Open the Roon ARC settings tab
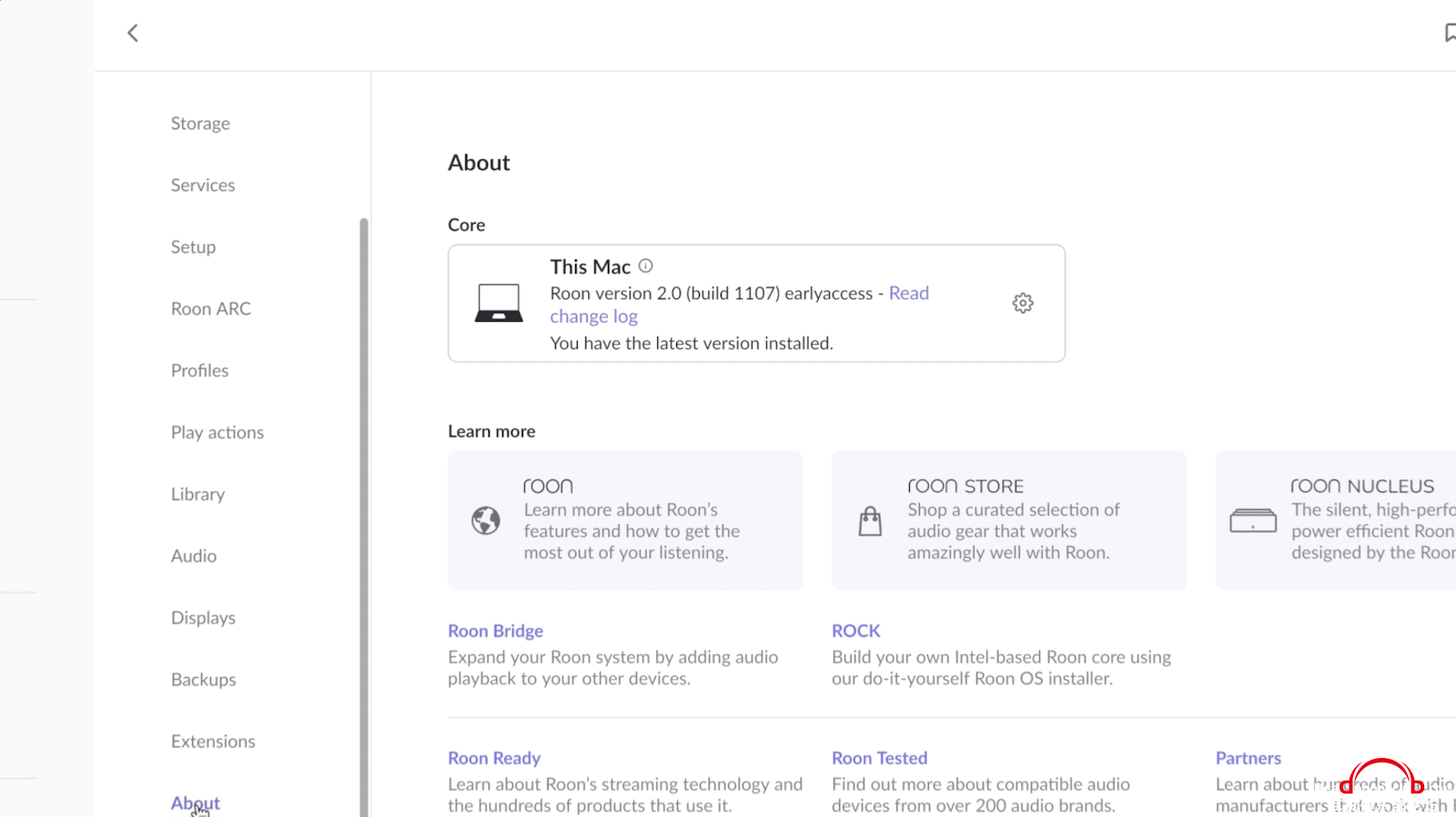The width and height of the screenshot is (1456, 817). (x=211, y=309)
